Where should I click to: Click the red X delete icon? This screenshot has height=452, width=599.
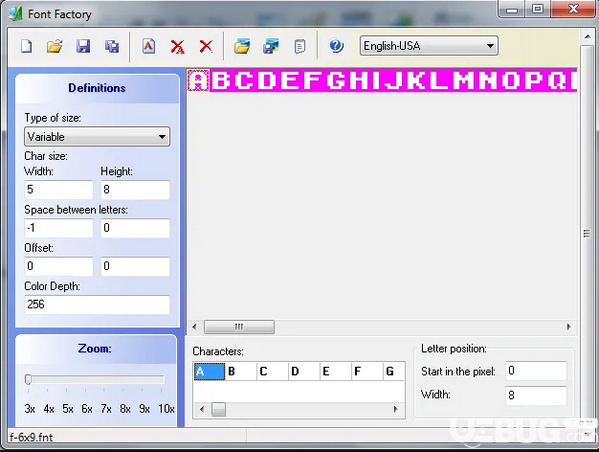[206, 46]
